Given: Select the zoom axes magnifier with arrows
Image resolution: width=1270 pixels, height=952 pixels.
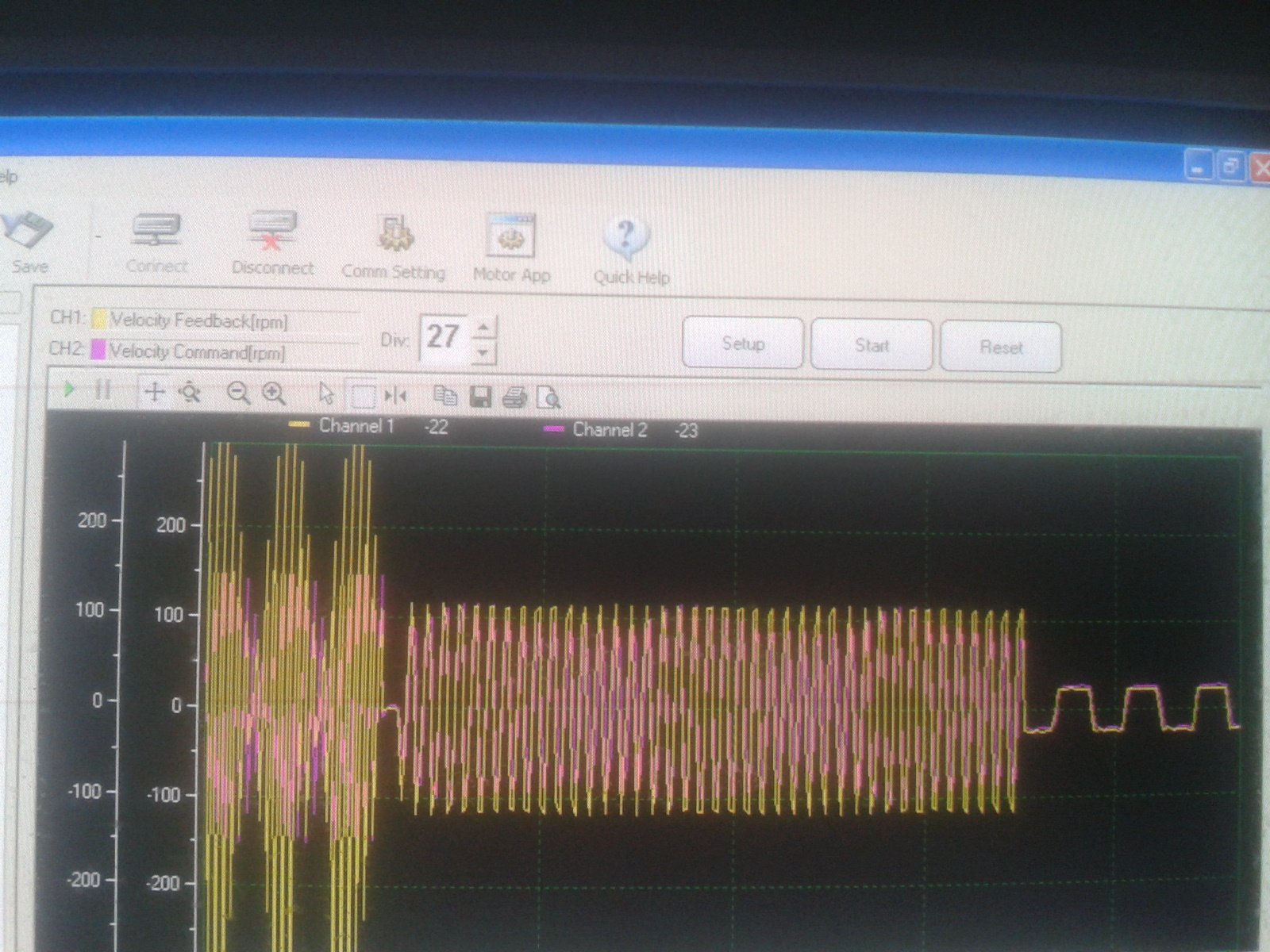Looking at the screenshot, I should pos(190,393).
